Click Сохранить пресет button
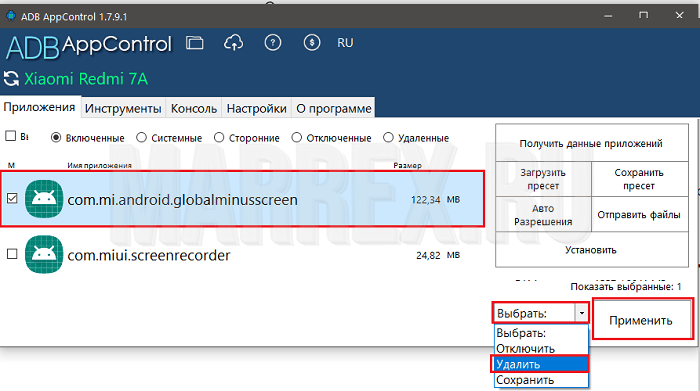Viewport: 700px width, 391px height. coord(639,179)
